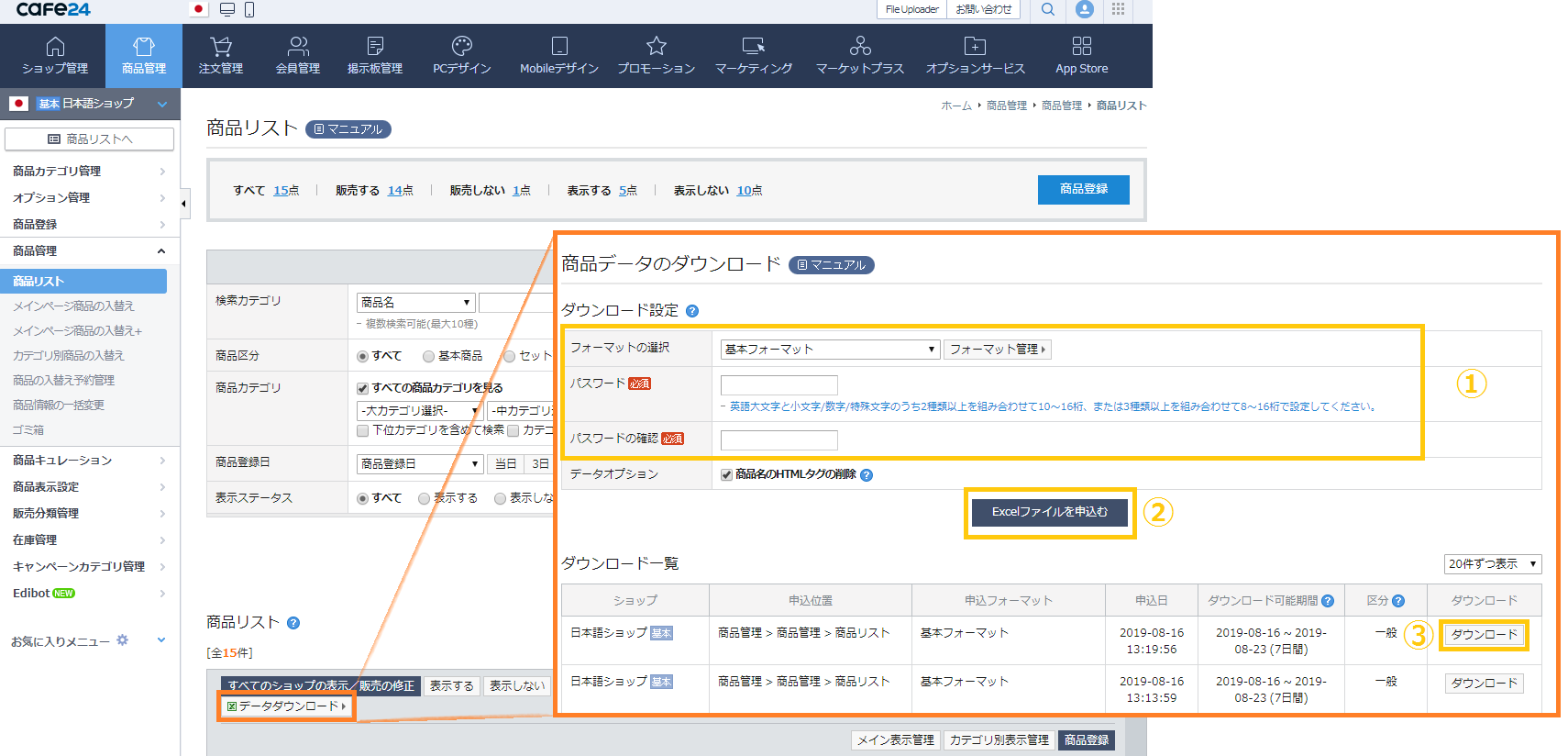This screenshot has height=756, width=1568.
Task: Click help icon beside 区分 column header
Action: tap(1398, 601)
